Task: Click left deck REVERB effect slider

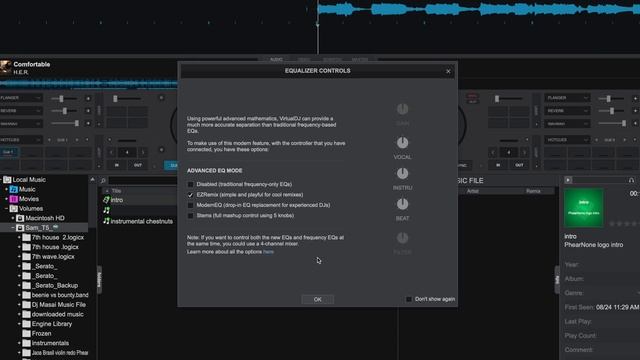Action: (x=64, y=111)
